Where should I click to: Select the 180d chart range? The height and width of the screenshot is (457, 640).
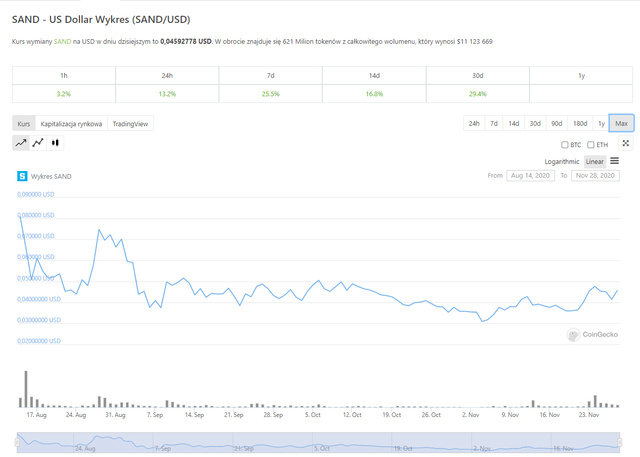(x=580, y=123)
